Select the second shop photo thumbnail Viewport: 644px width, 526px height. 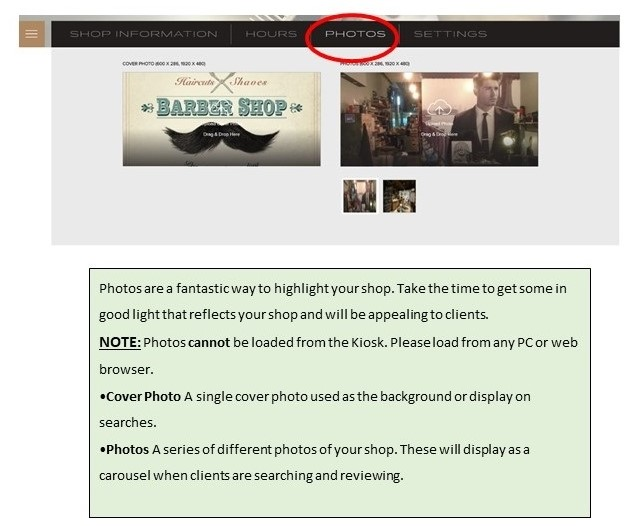click(399, 196)
